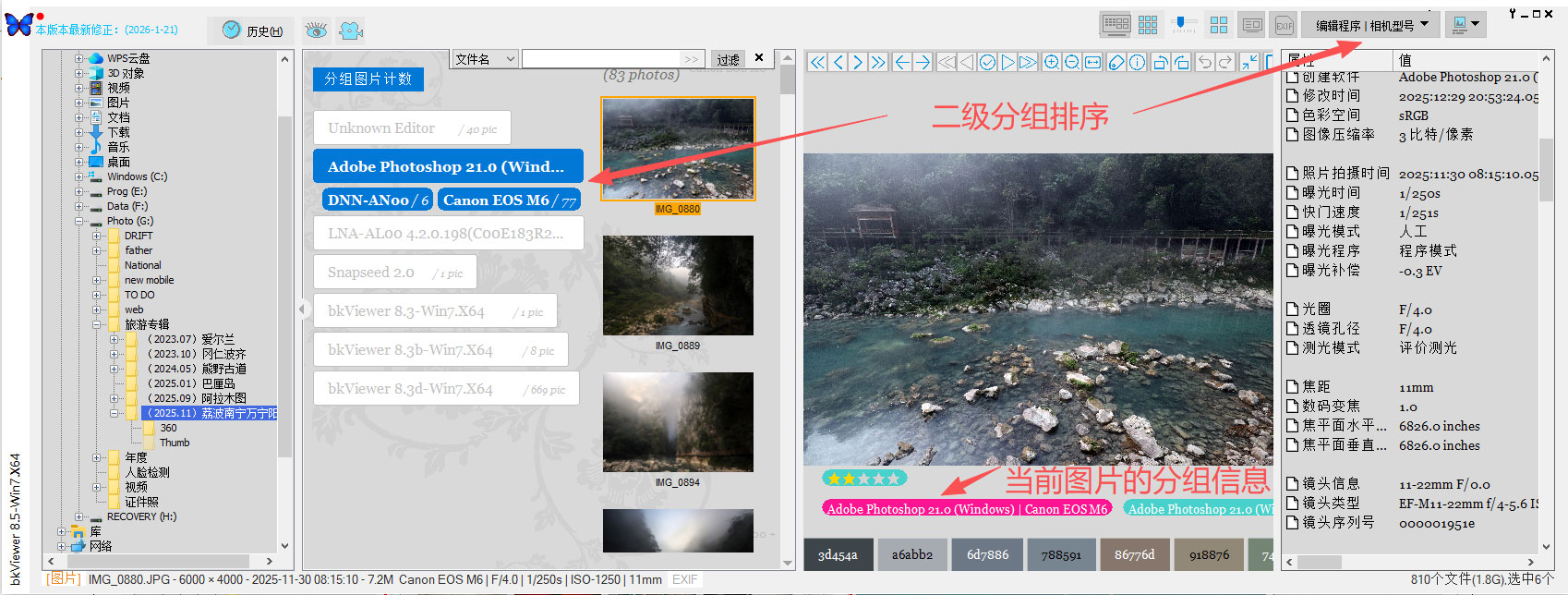Check the 曝光时间 property checkbox
1568x595 pixels.
[1293, 192]
